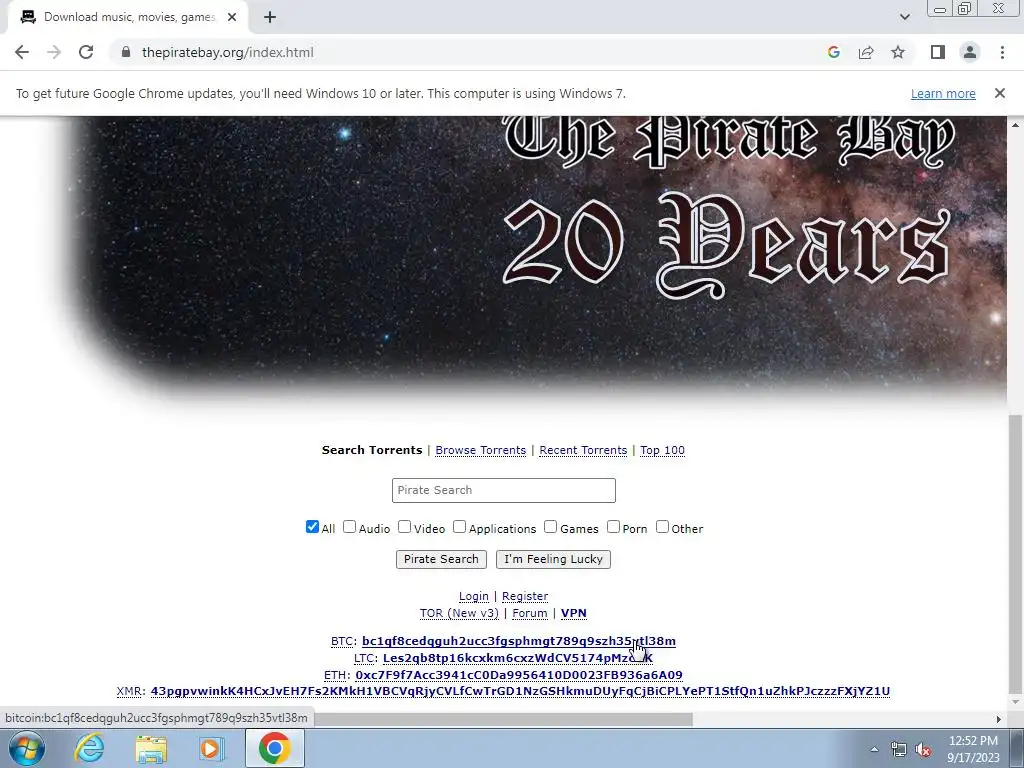View site information lock icon
The image size is (1024, 768).
click(126, 52)
